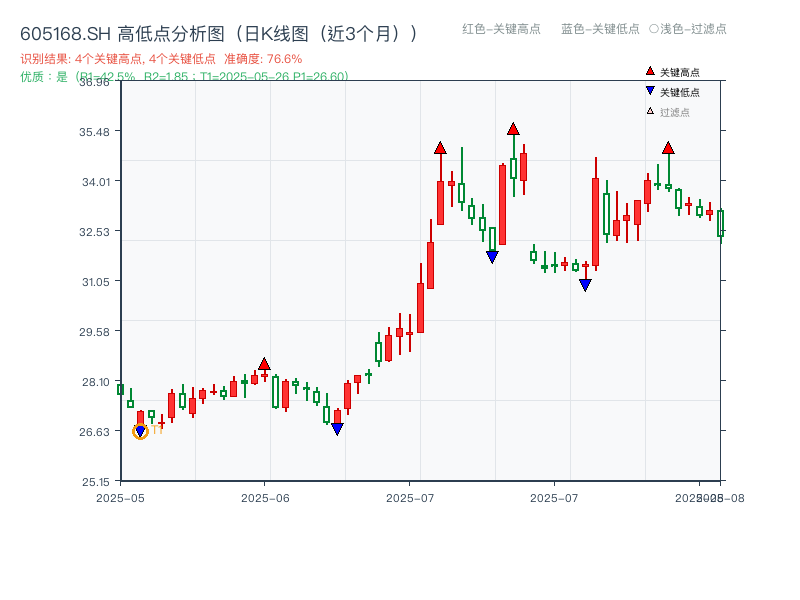Click the rightmost red high-point triangle near 34.9
The height and width of the screenshot is (600, 800).
pyautogui.click(x=667, y=147)
